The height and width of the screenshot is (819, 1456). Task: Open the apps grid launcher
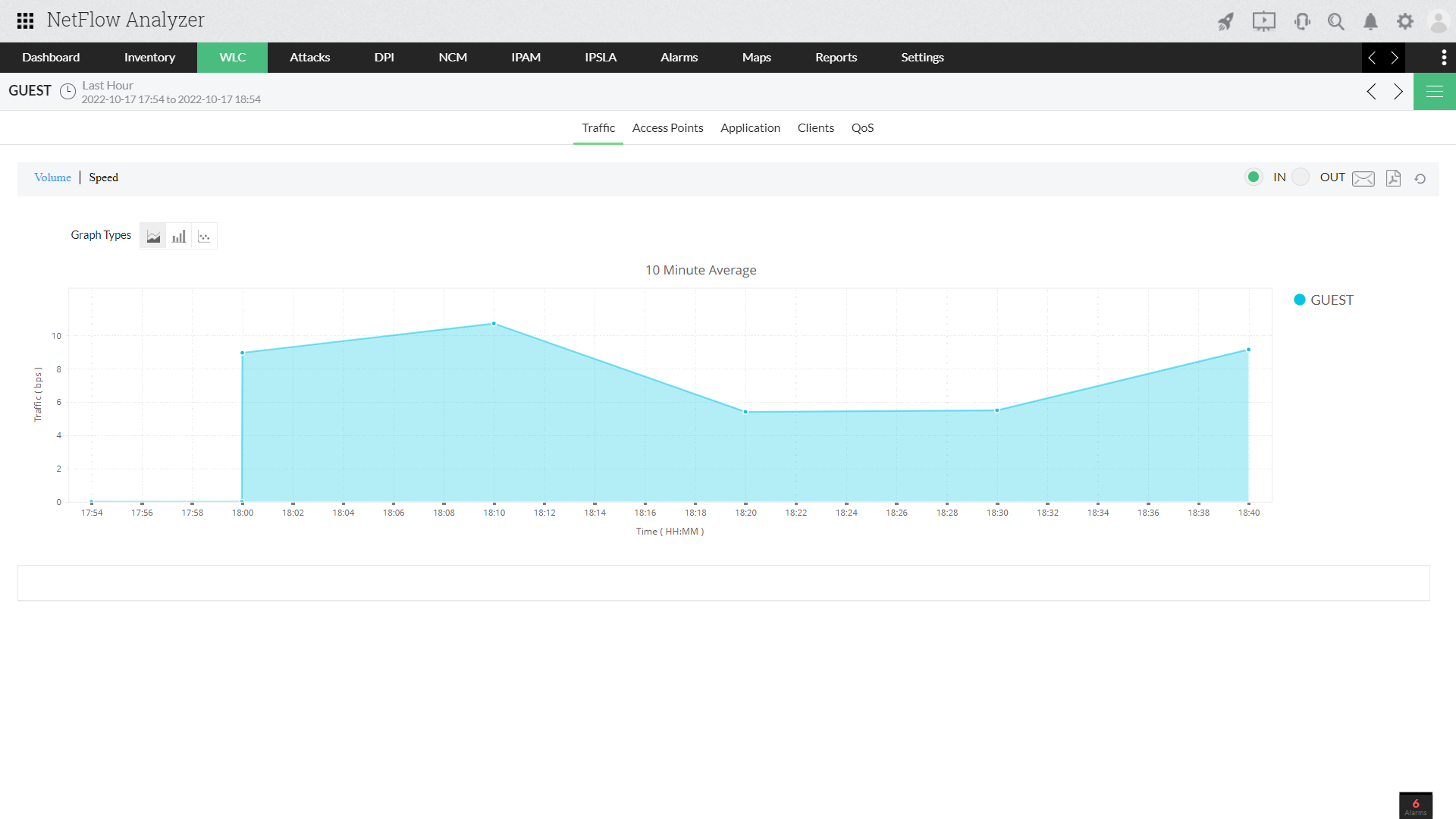click(x=25, y=20)
